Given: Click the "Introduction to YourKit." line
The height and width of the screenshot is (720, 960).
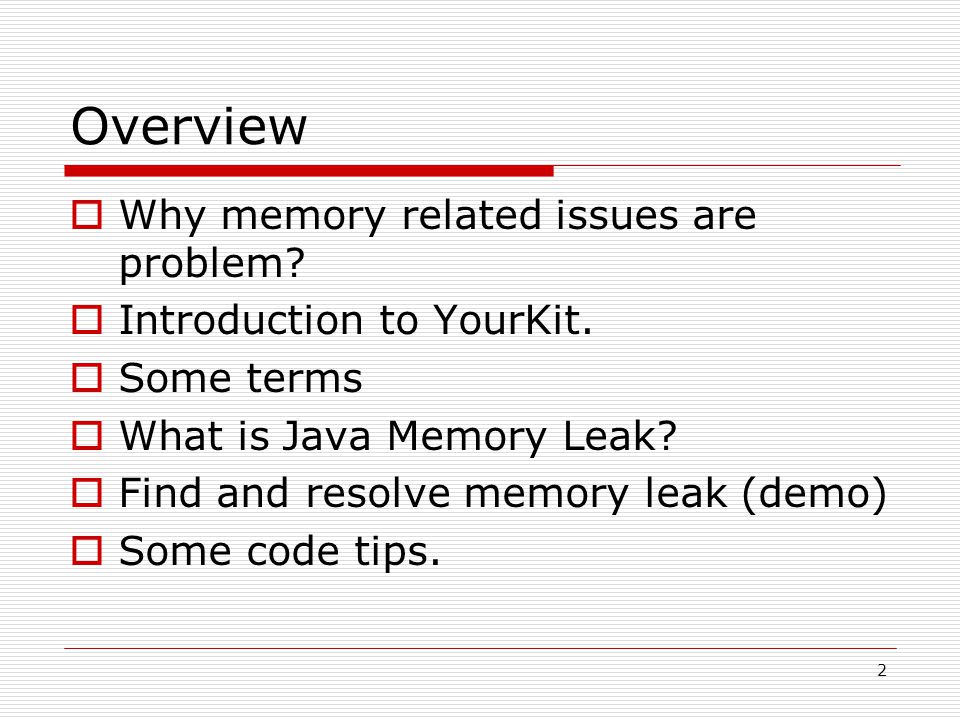Looking at the screenshot, I should coord(356,320).
